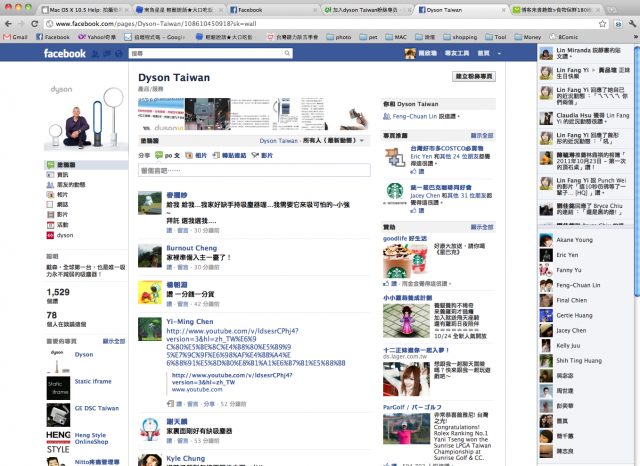Open the shopping bookmarks folder

click(x=460, y=37)
